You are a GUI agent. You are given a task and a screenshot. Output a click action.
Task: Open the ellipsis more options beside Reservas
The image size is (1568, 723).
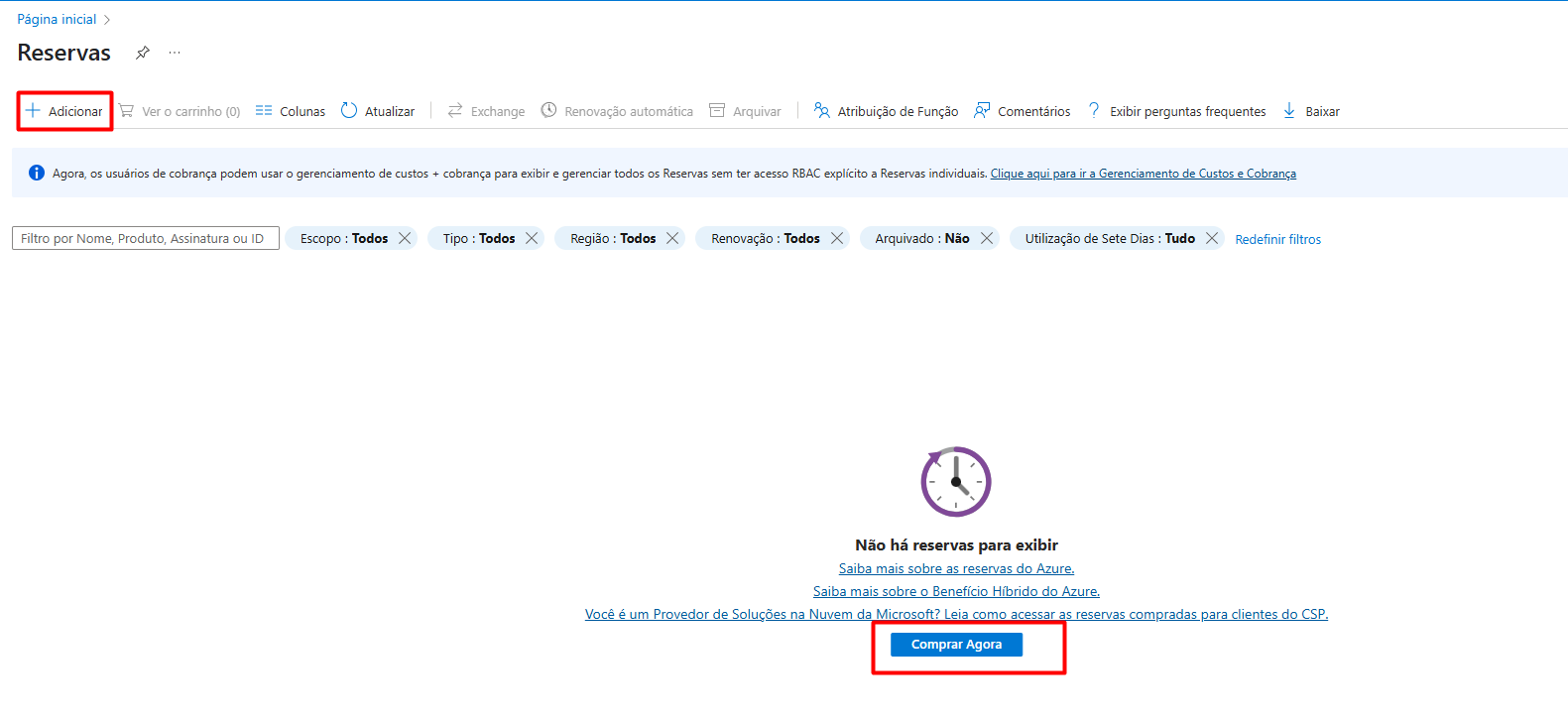(x=175, y=53)
